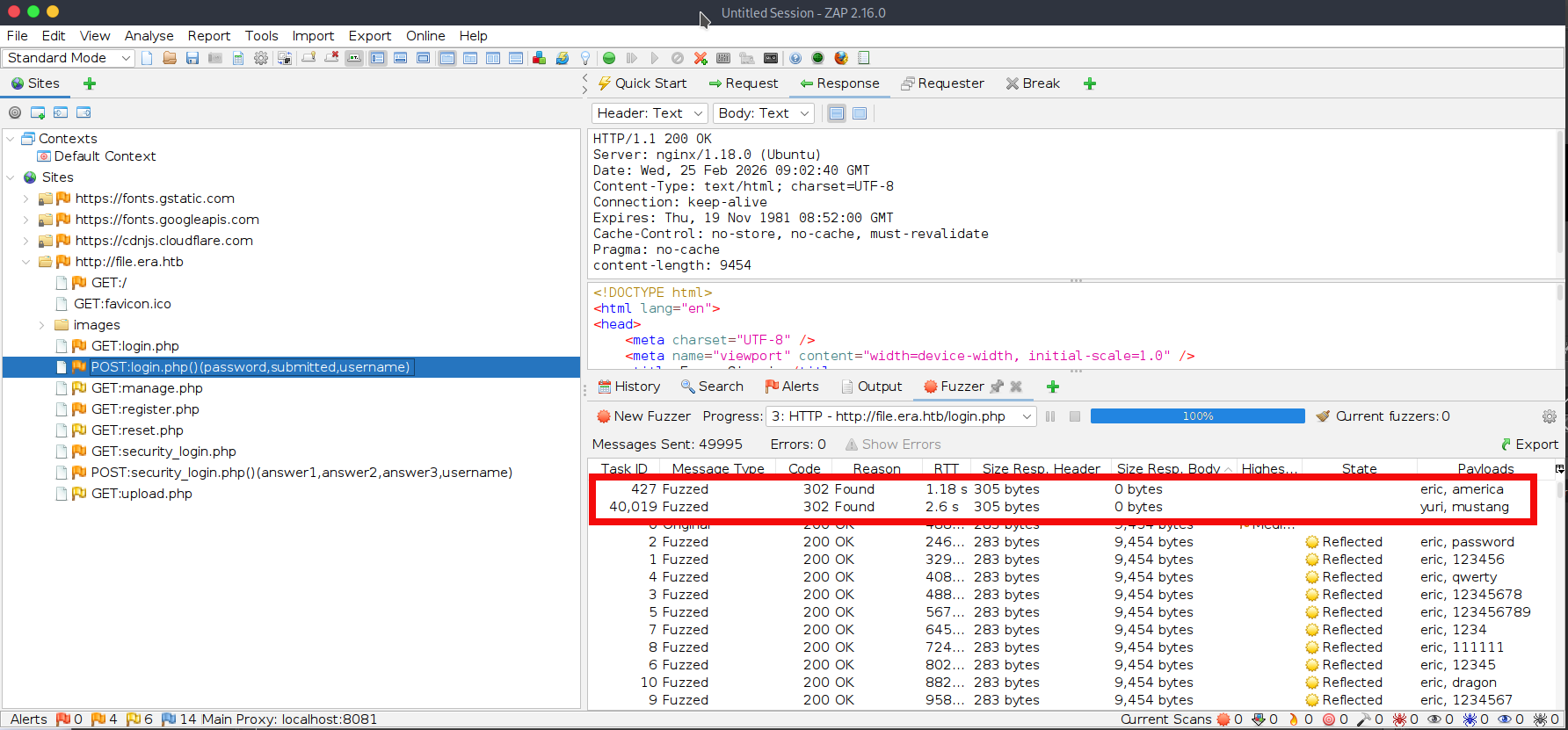This screenshot has height=730, width=1568.
Task: Click the New Fuzzer button
Action: (643, 416)
